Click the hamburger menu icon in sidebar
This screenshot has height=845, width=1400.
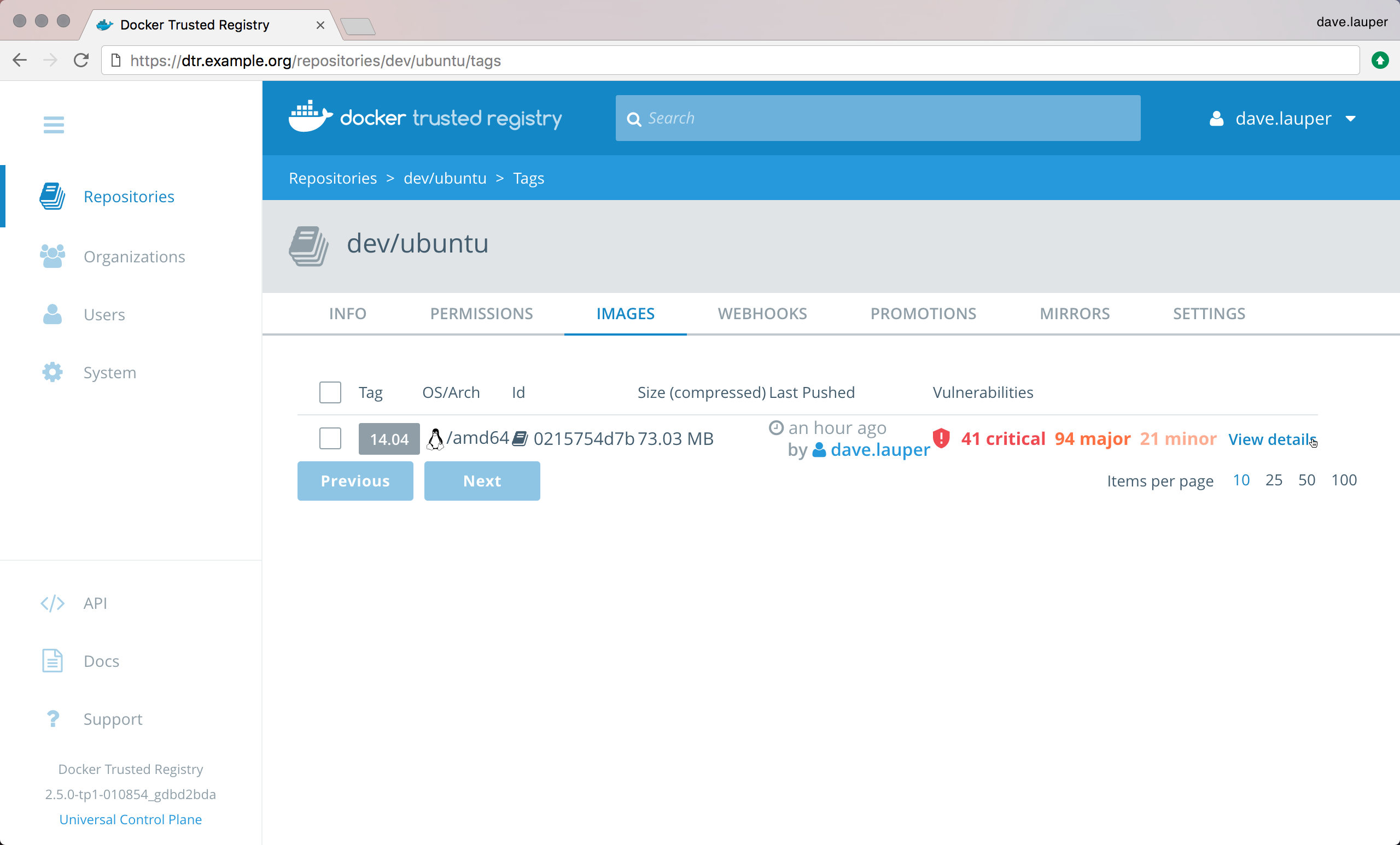[x=54, y=125]
